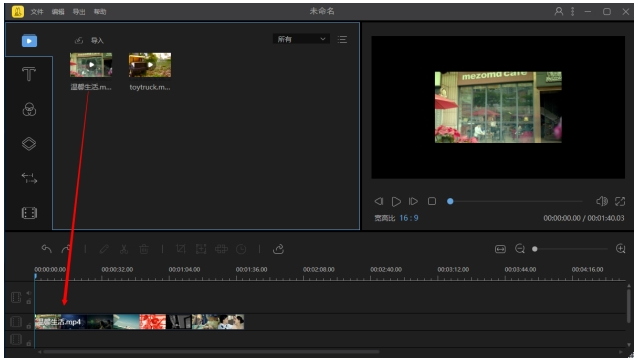Image resolution: width=638 pixels, height=360 pixels.
Task: Open the media list view options menu
Action: tap(342, 39)
